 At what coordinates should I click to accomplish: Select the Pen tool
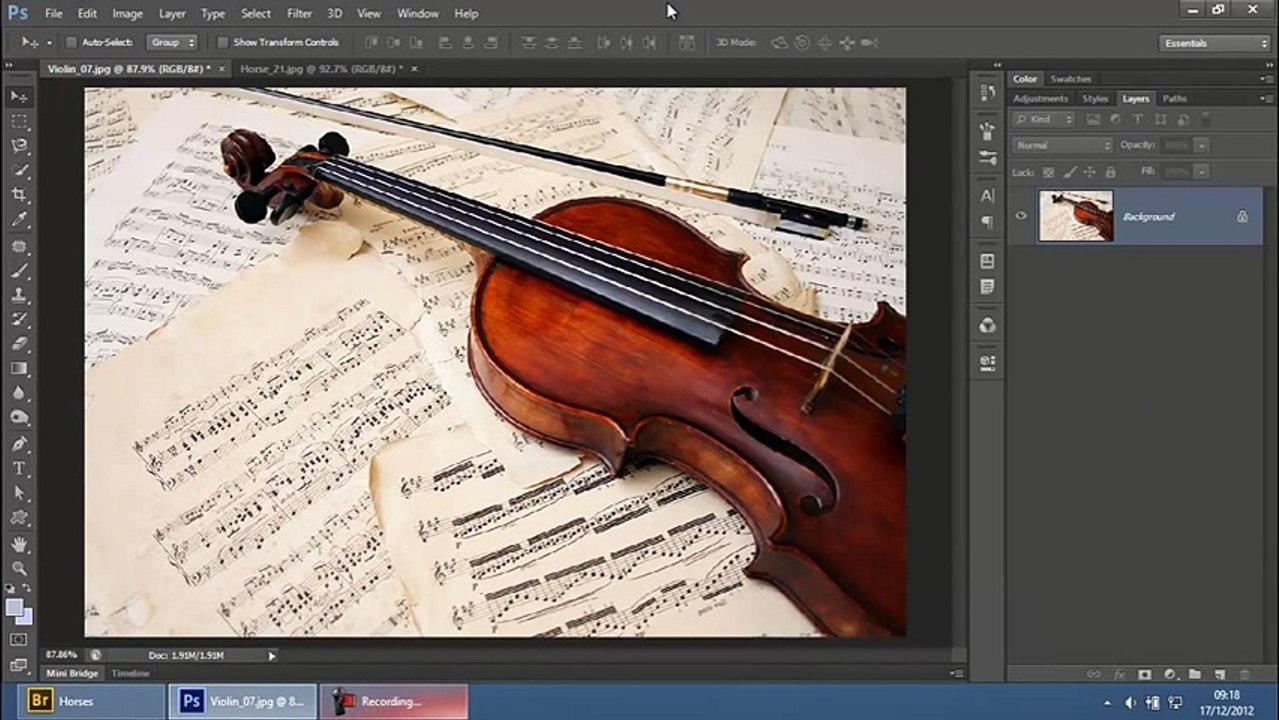(19, 444)
